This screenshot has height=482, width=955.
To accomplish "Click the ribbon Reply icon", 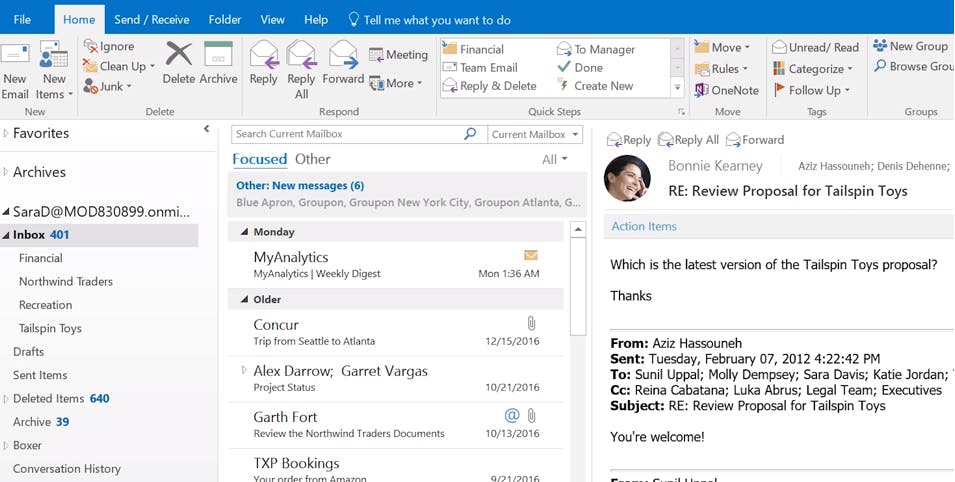I will point(264,55).
